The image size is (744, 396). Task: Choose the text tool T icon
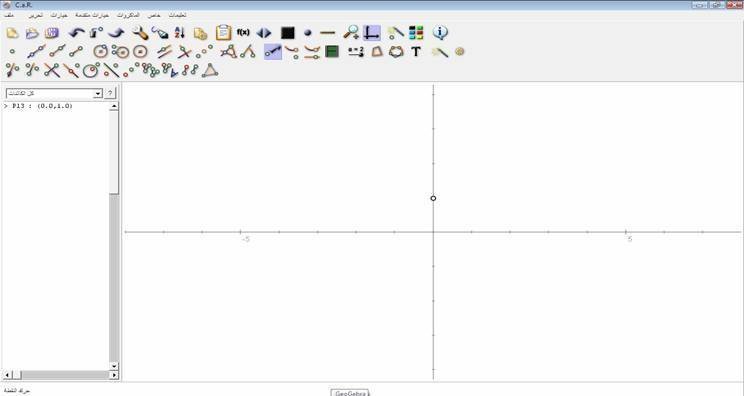click(416, 52)
